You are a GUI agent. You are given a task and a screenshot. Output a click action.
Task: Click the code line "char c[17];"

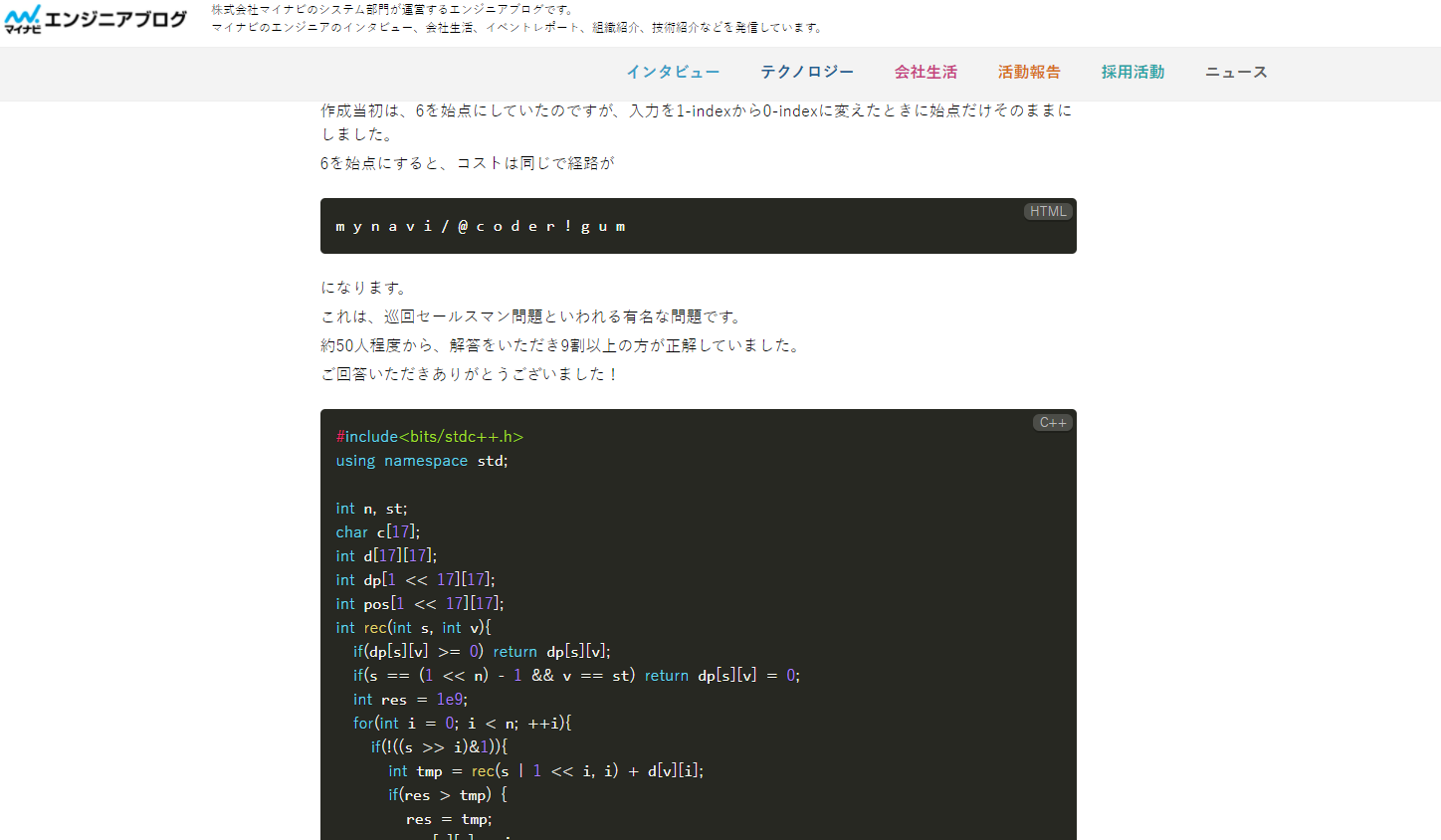click(x=378, y=532)
